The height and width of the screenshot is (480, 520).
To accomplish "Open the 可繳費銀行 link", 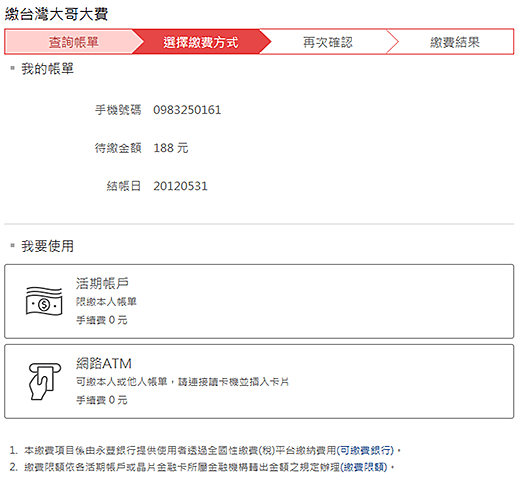I will point(365,450).
